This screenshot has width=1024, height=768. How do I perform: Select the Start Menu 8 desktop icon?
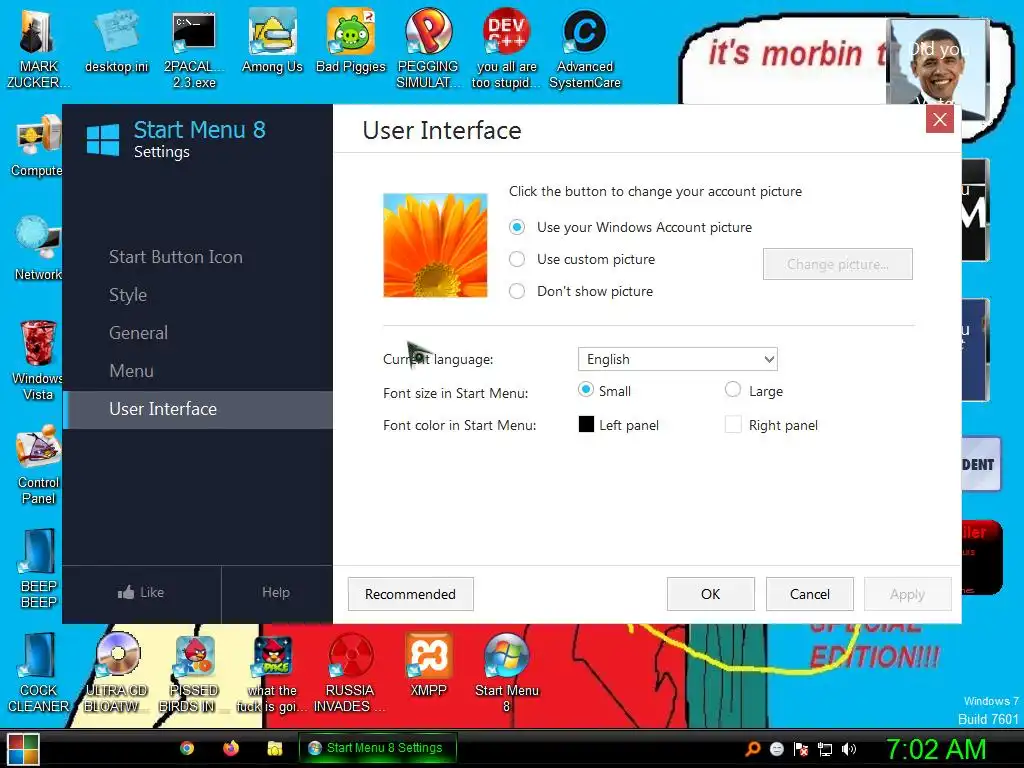tap(506, 673)
